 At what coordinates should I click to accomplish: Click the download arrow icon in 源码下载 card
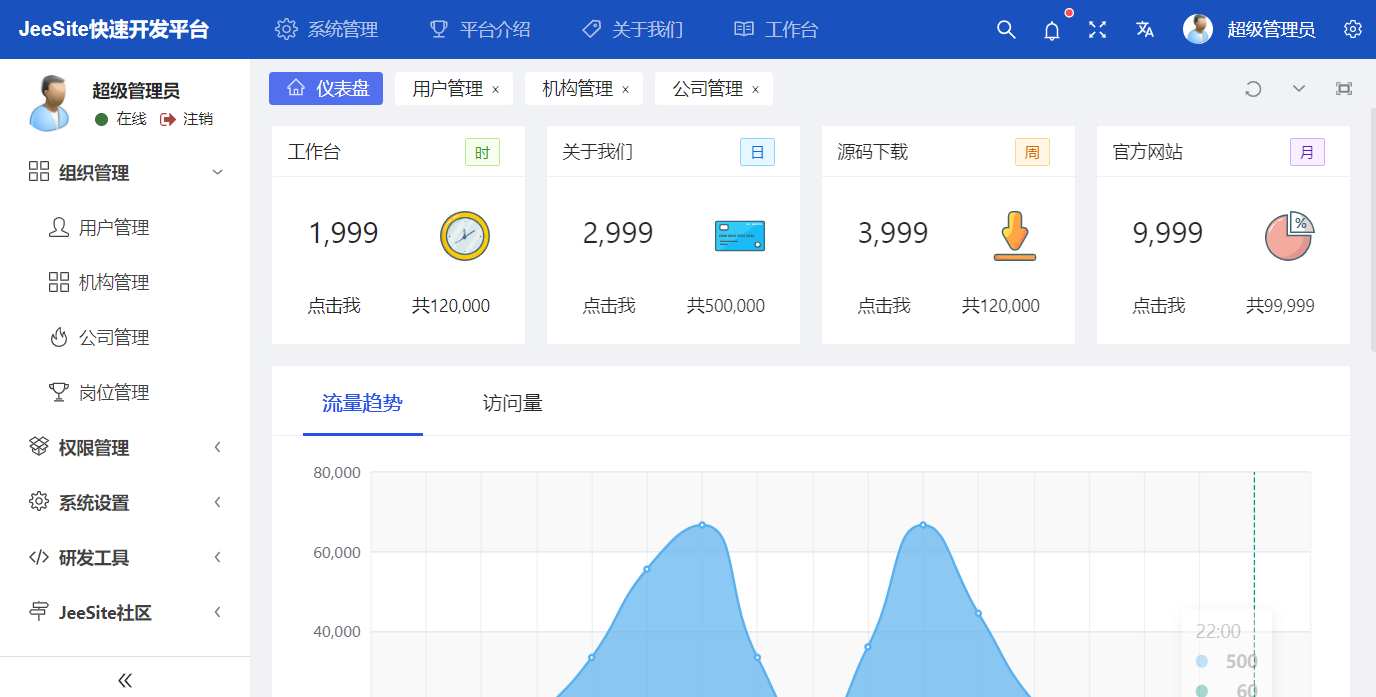tap(1015, 236)
